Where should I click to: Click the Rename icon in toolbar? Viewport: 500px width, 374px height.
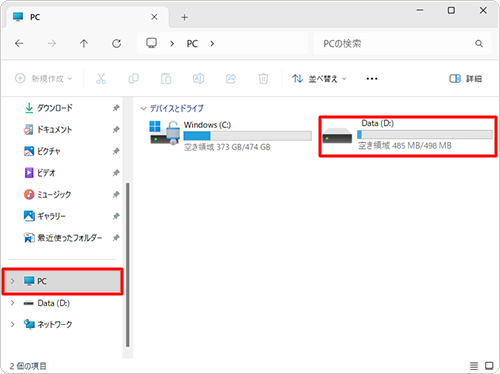pos(198,79)
